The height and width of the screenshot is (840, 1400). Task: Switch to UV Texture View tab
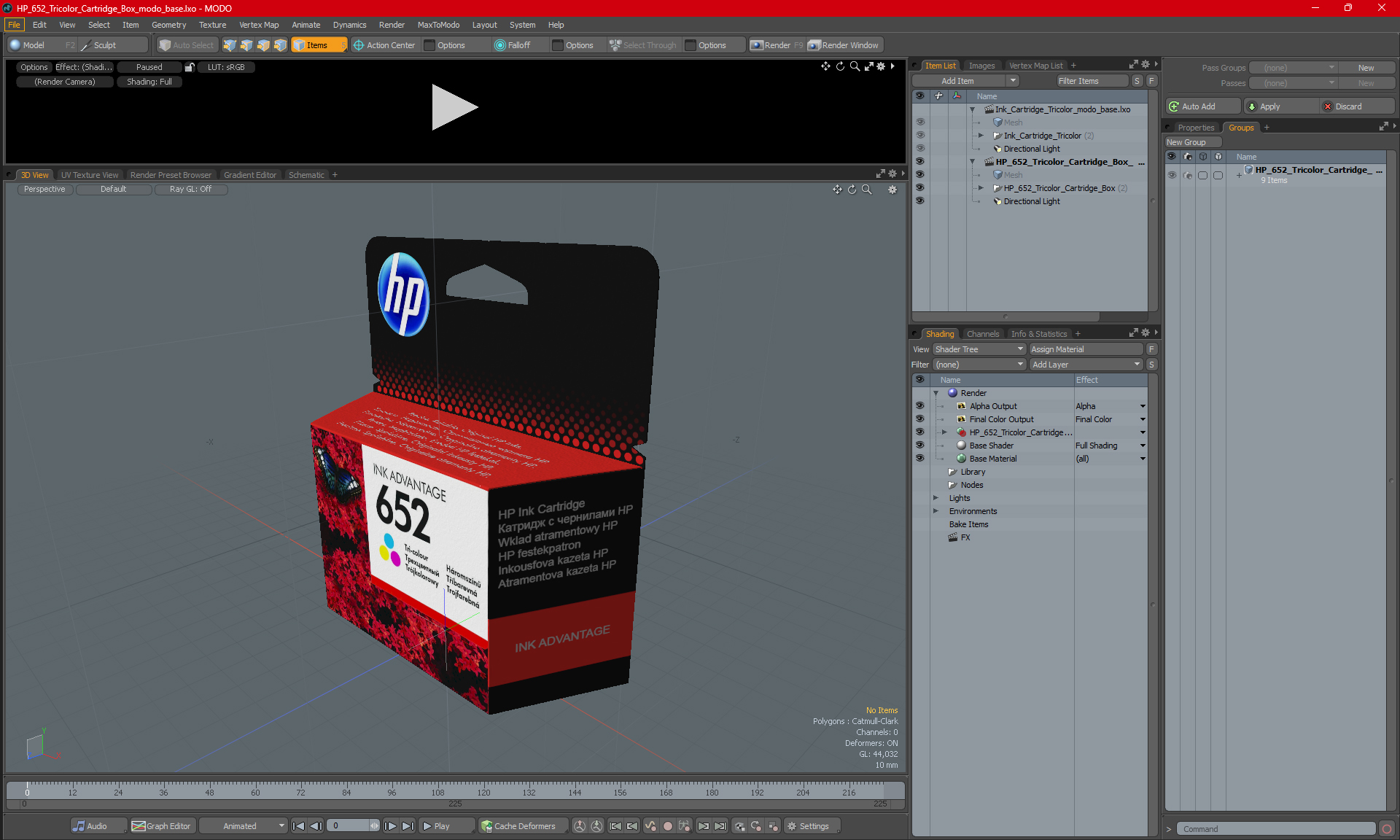[x=89, y=175]
